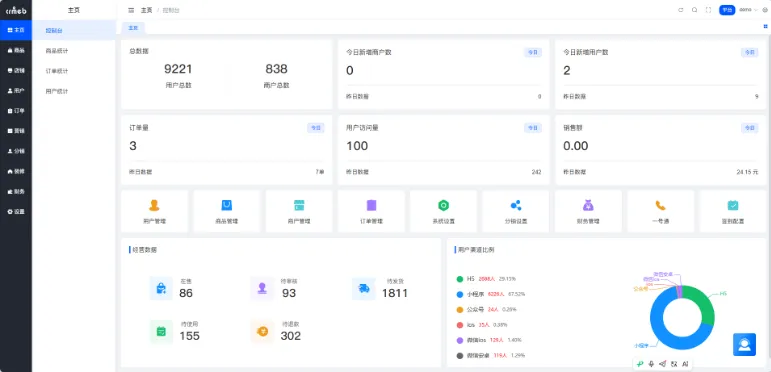Screen dimensions: 771x372
Task: Open the 分销 section in the dark sidebar
Action: [16, 151]
